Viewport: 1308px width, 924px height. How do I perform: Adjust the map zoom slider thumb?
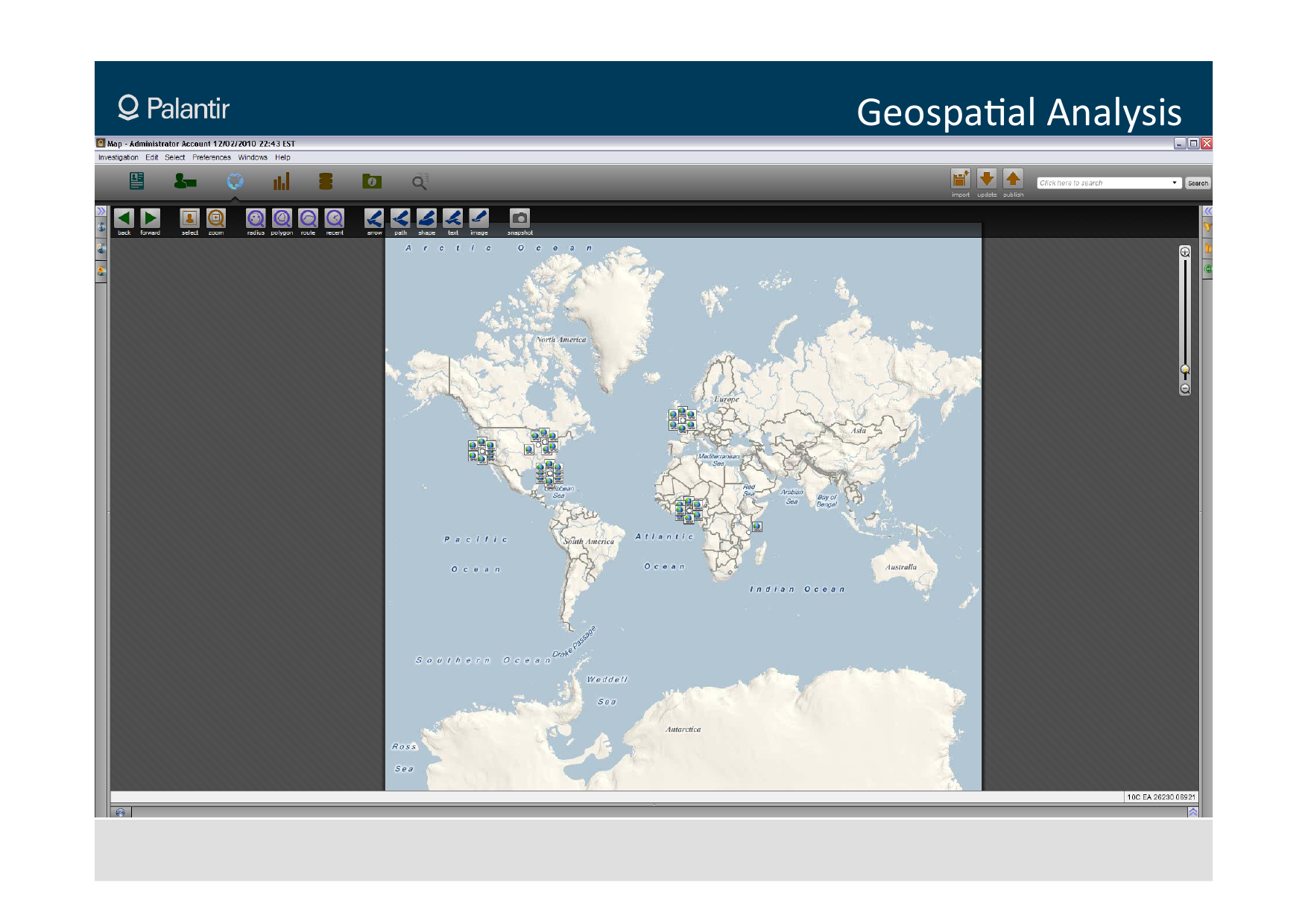click(x=1185, y=370)
